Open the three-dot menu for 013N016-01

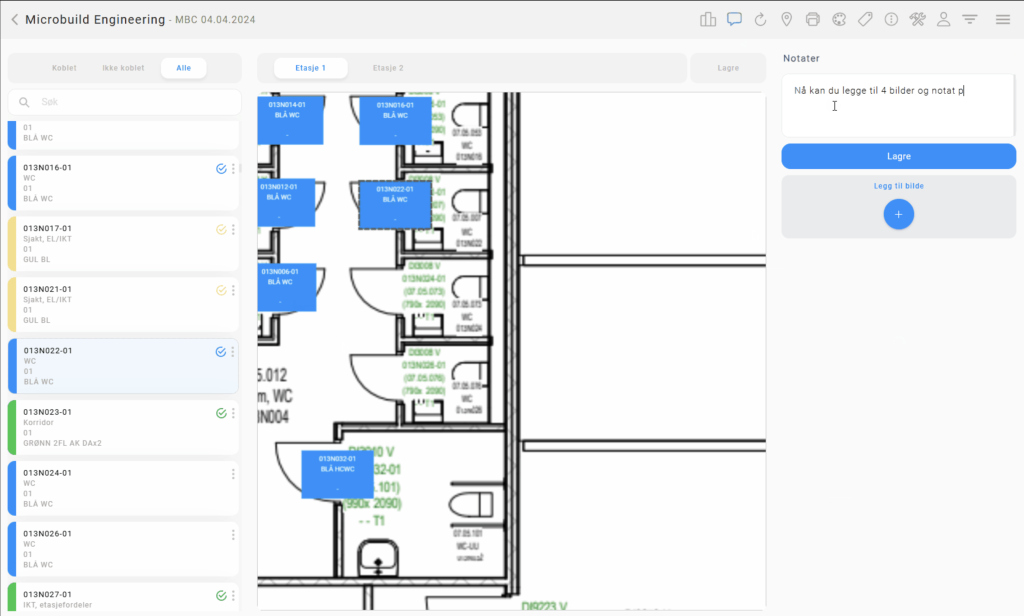point(233,169)
